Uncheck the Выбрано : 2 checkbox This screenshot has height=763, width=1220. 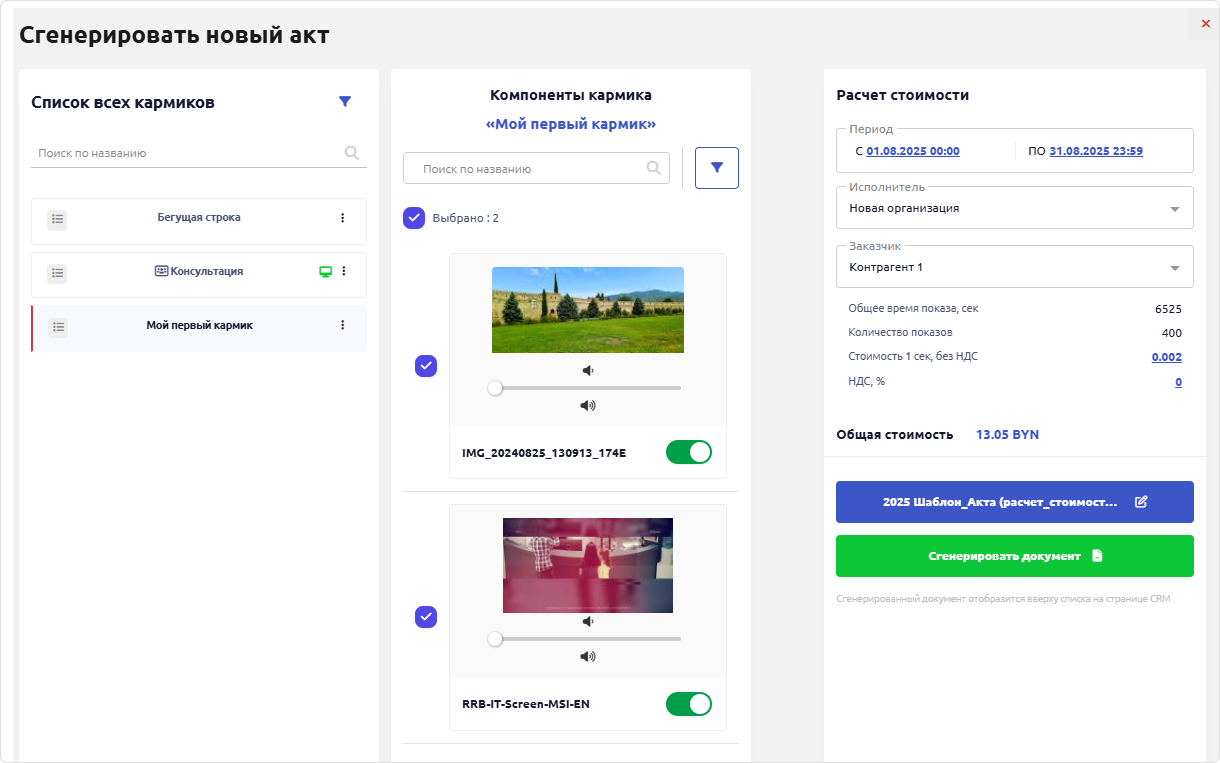[x=413, y=218]
